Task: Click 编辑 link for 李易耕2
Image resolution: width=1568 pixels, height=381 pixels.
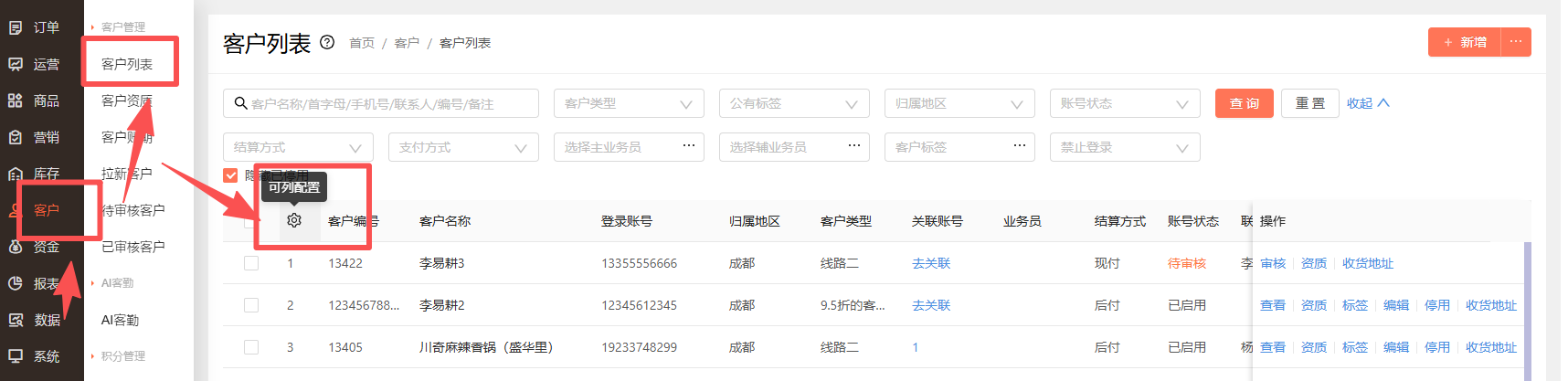Action: pyautogui.click(x=1396, y=305)
